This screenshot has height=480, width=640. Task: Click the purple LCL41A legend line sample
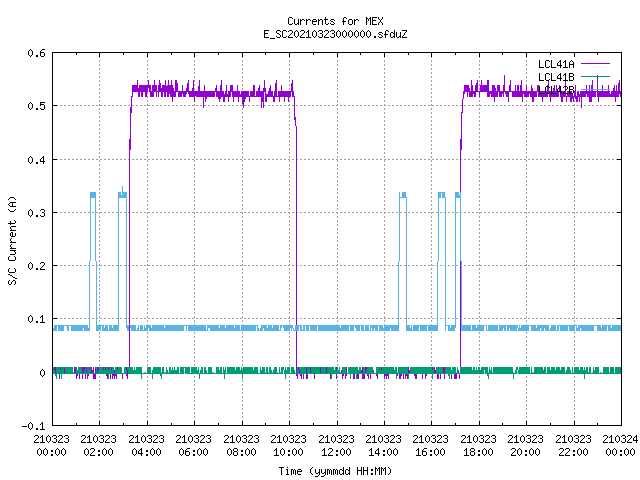tap(595, 64)
